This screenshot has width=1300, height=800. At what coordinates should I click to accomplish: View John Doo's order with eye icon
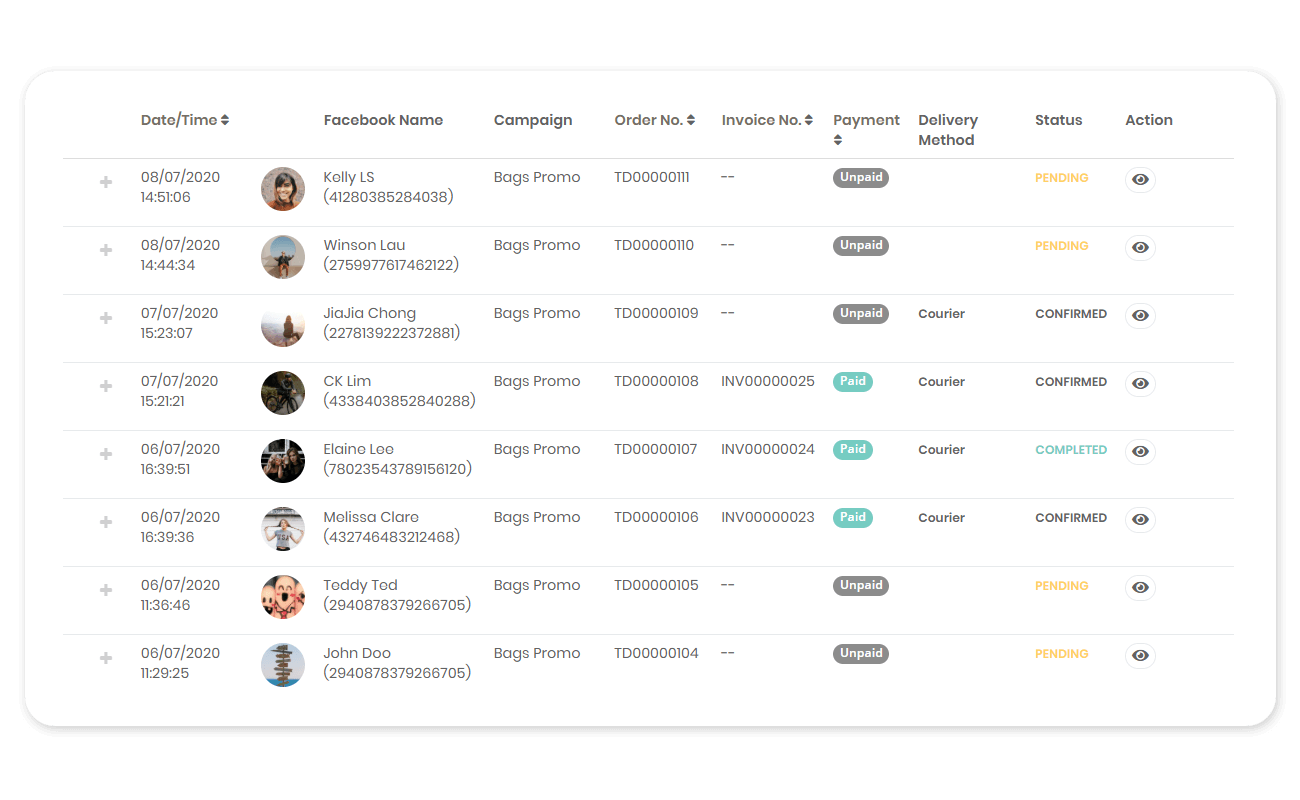coord(1140,656)
